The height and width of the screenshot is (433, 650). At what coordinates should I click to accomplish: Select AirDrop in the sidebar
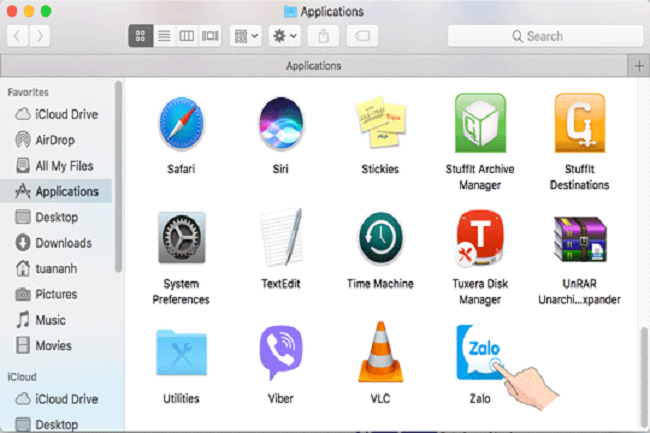(x=54, y=140)
